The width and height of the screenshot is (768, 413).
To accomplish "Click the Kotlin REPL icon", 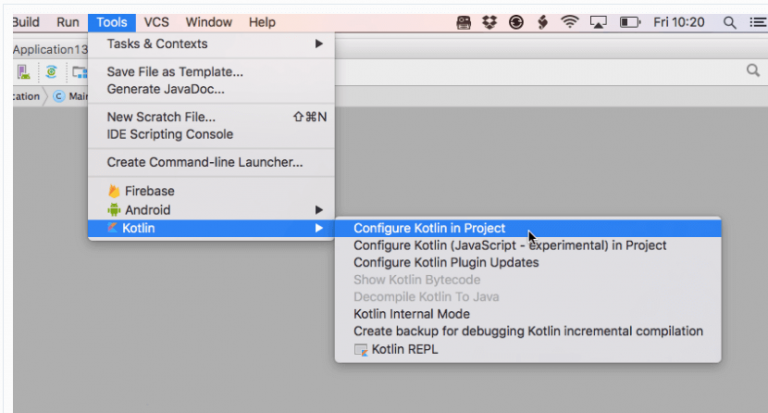I will click(361, 350).
